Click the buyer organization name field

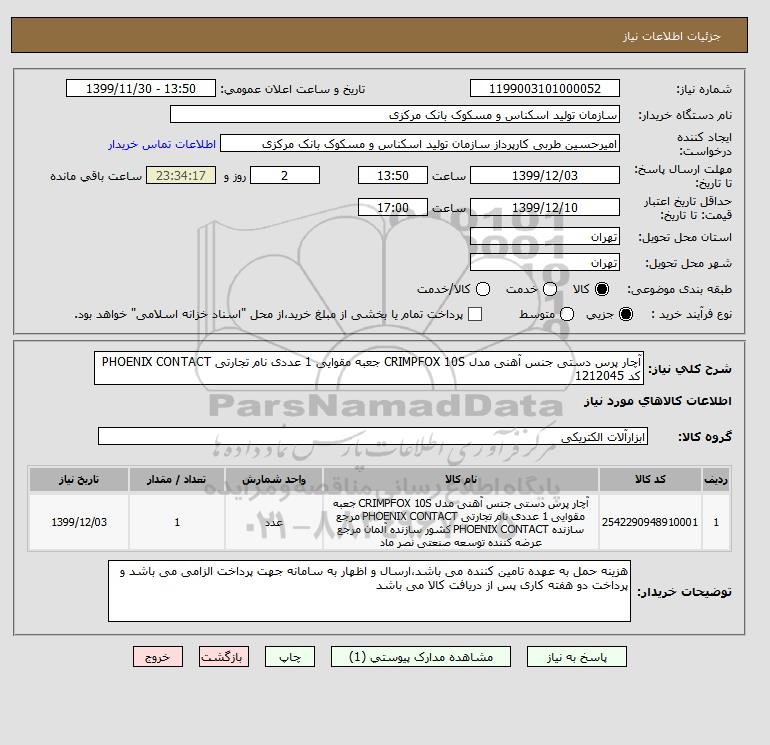coord(395,114)
